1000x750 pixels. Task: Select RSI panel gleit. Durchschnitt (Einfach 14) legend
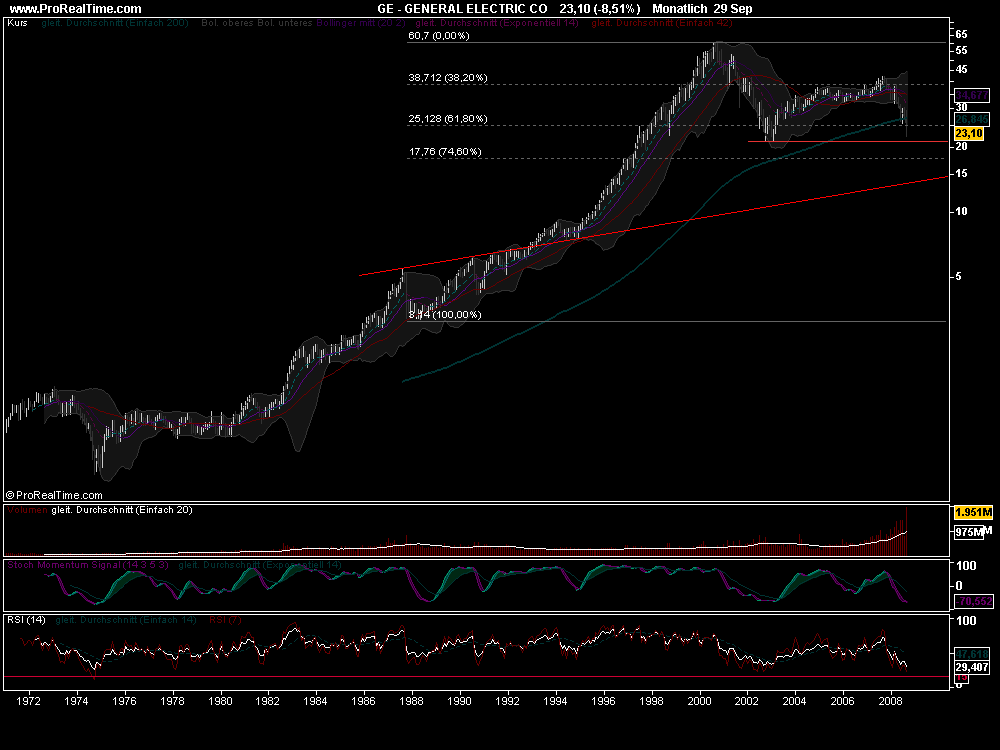126,619
